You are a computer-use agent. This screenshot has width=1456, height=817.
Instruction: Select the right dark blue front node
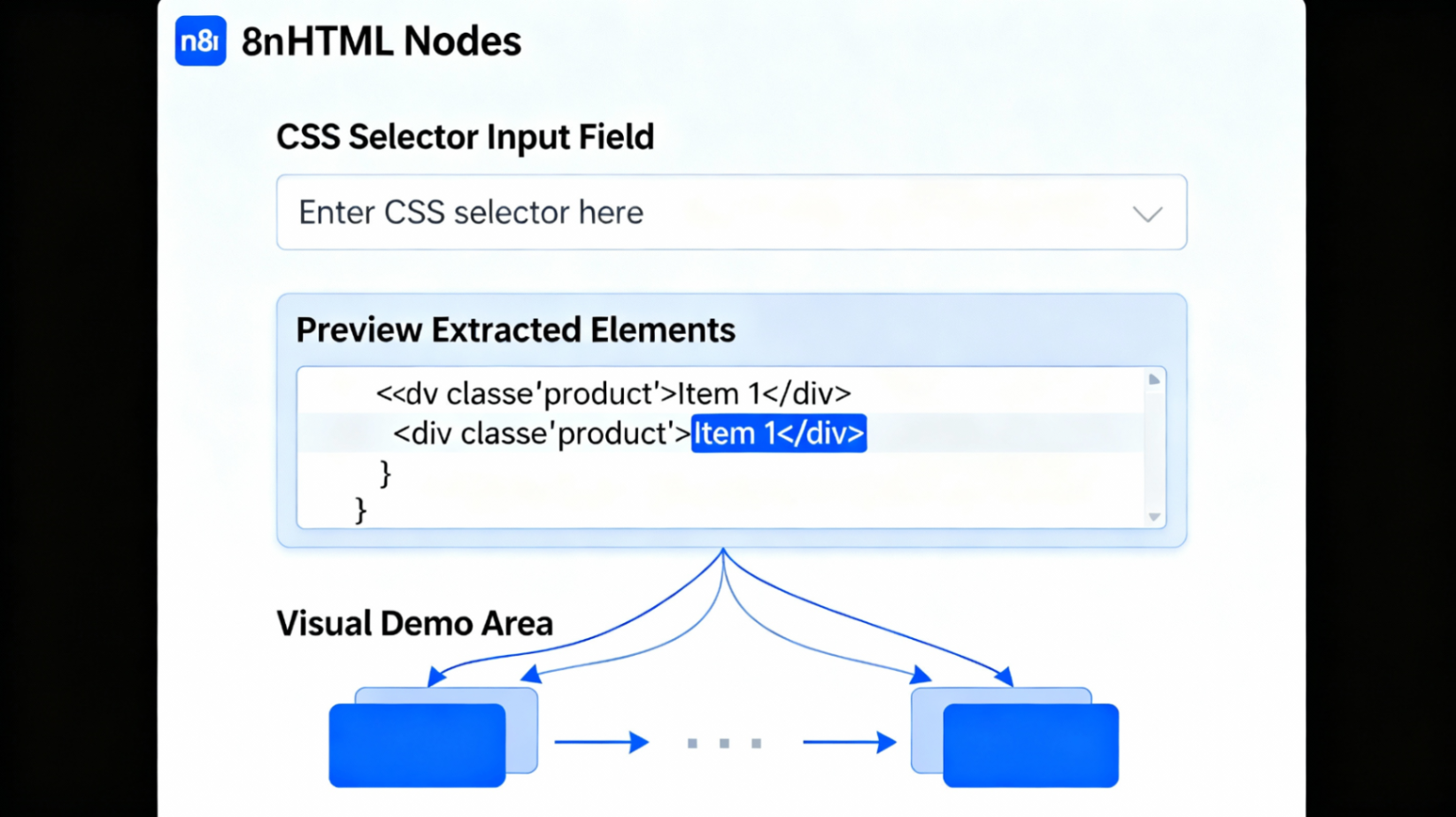[1030, 745]
